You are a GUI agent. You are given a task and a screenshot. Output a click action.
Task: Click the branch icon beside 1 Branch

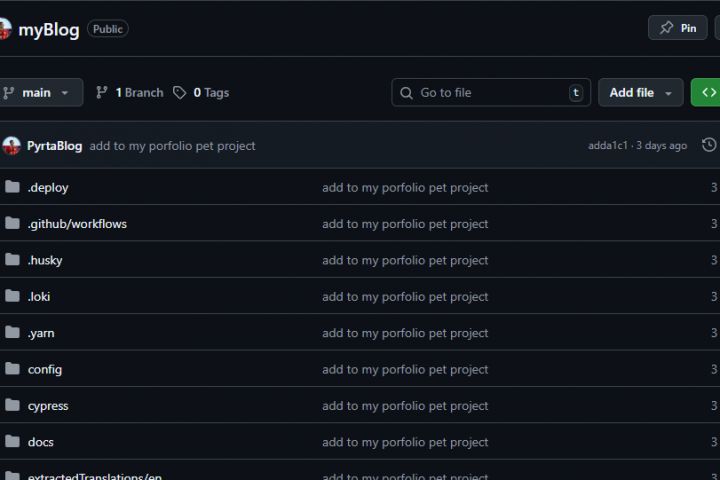tap(102, 92)
